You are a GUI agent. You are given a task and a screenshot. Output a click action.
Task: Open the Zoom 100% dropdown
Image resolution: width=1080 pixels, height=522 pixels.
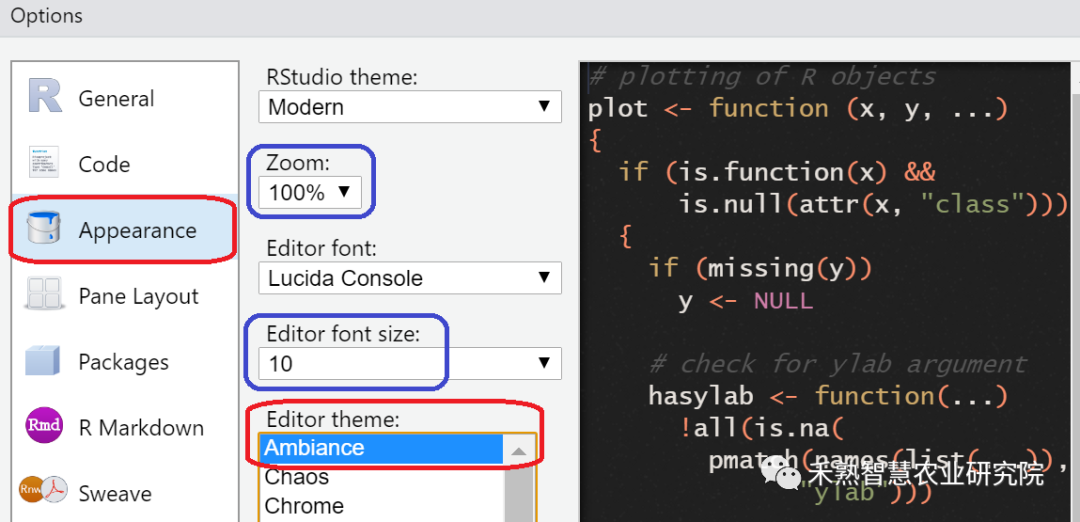[x=311, y=192]
